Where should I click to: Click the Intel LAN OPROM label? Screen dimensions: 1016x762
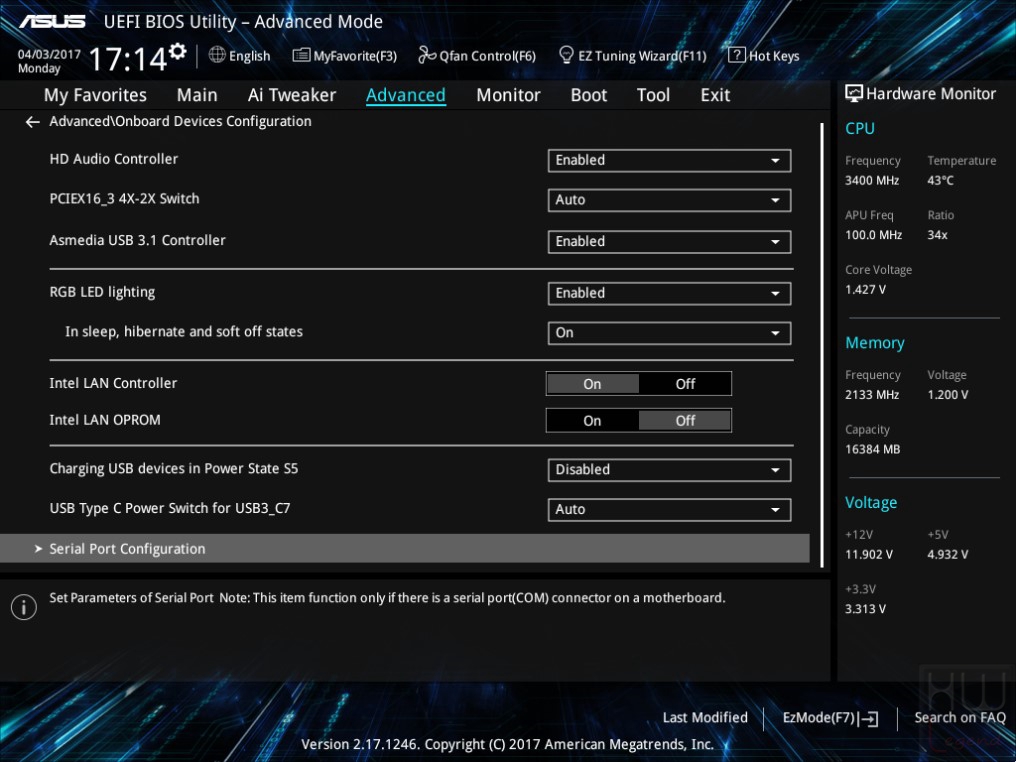[x=105, y=420]
